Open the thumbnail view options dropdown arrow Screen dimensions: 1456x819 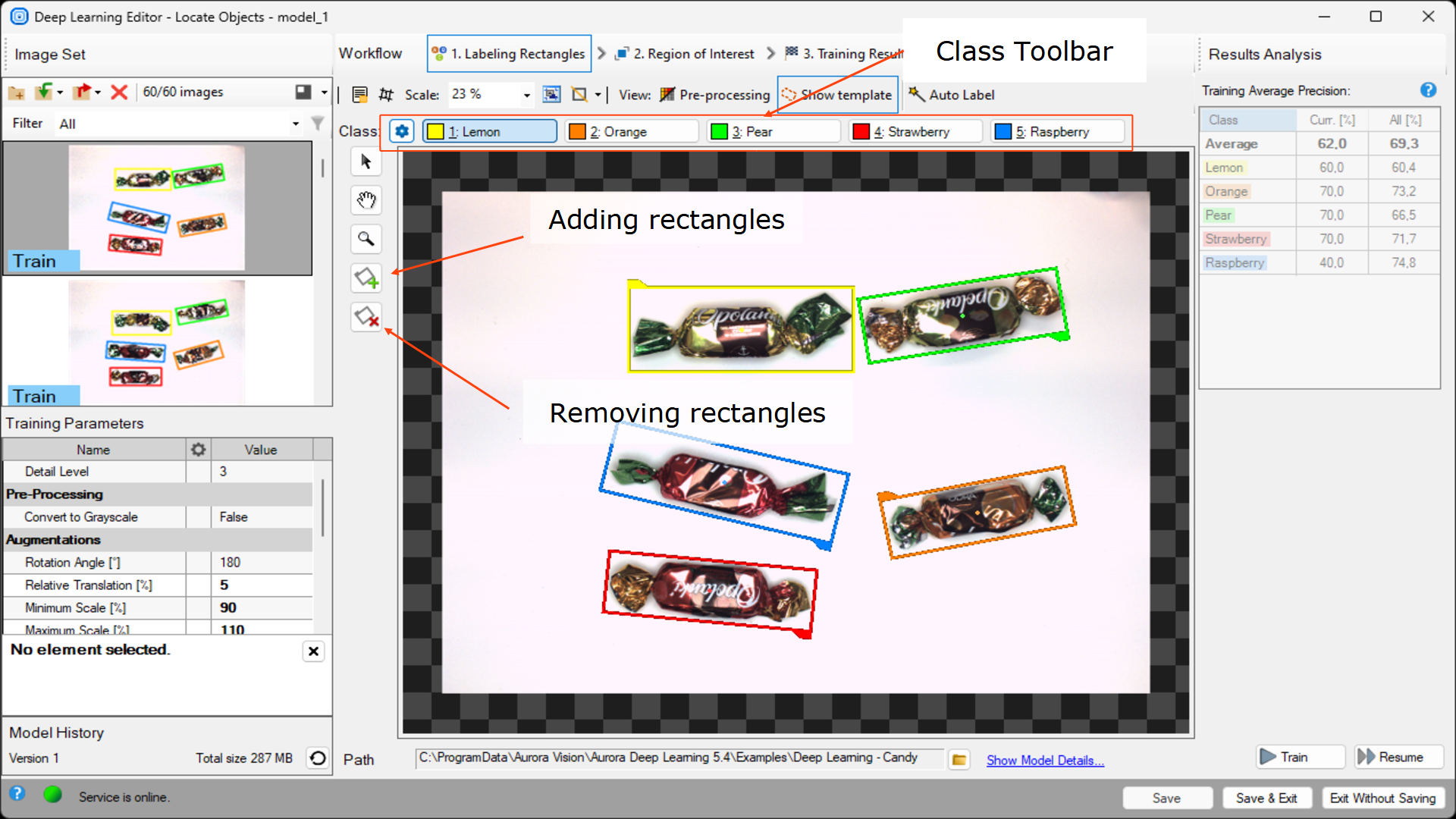click(324, 93)
